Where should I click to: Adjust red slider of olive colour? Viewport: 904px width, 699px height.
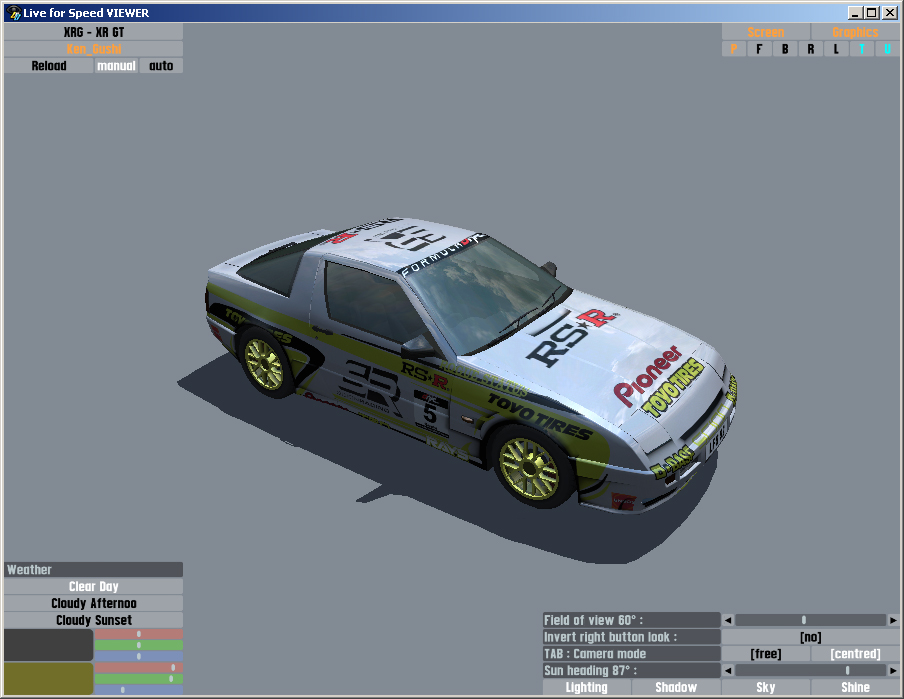(x=138, y=667)
